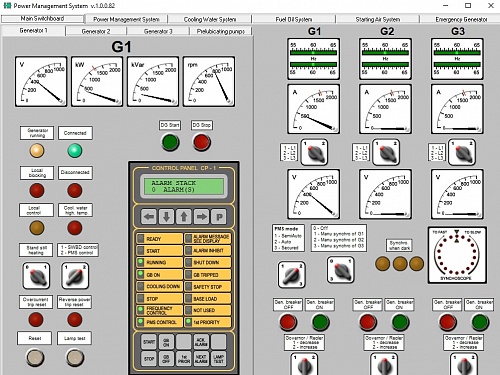This screenshot has width=500, height=375.
Task: Switch to Main Switchboard tab
Action: pos(42,18)
